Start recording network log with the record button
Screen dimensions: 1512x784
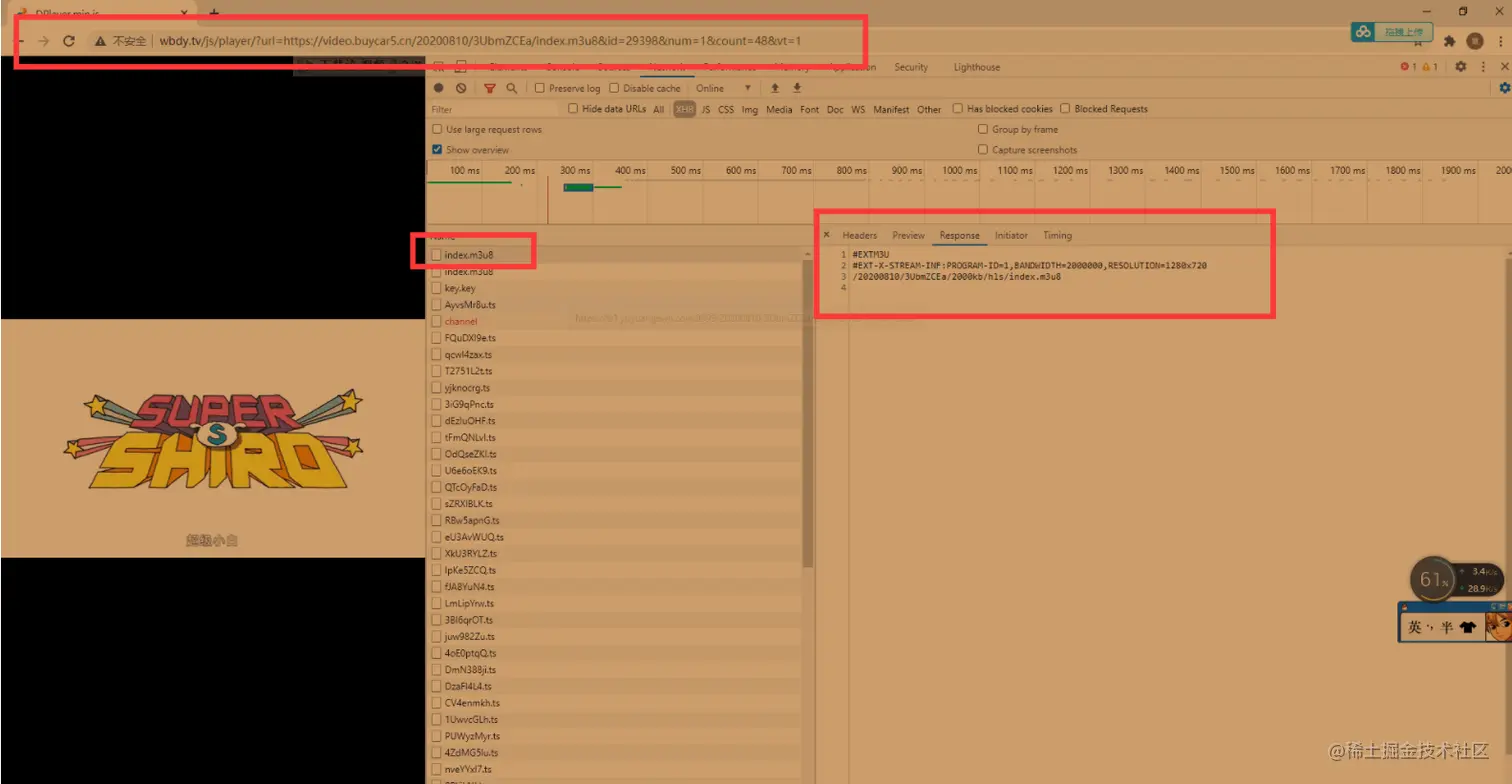[x=439, y=88]
